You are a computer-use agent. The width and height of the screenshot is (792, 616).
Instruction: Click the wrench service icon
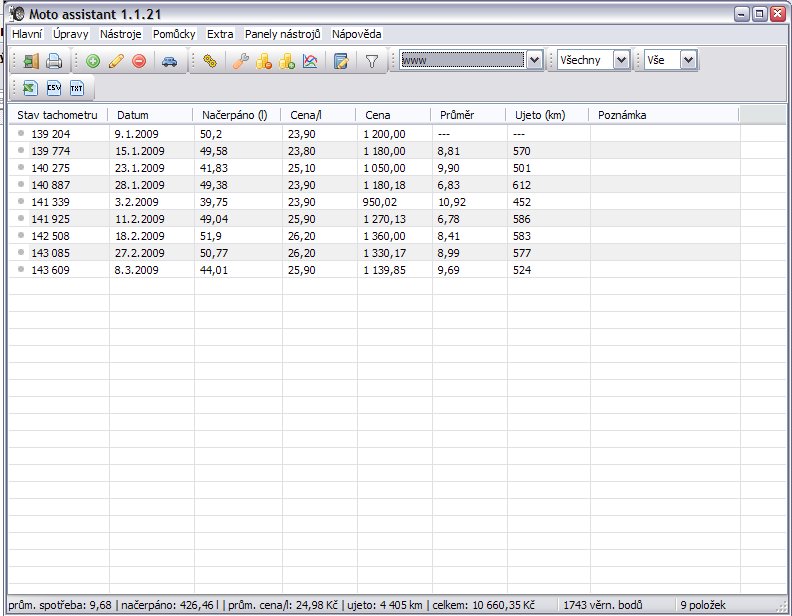pos(240,61)
